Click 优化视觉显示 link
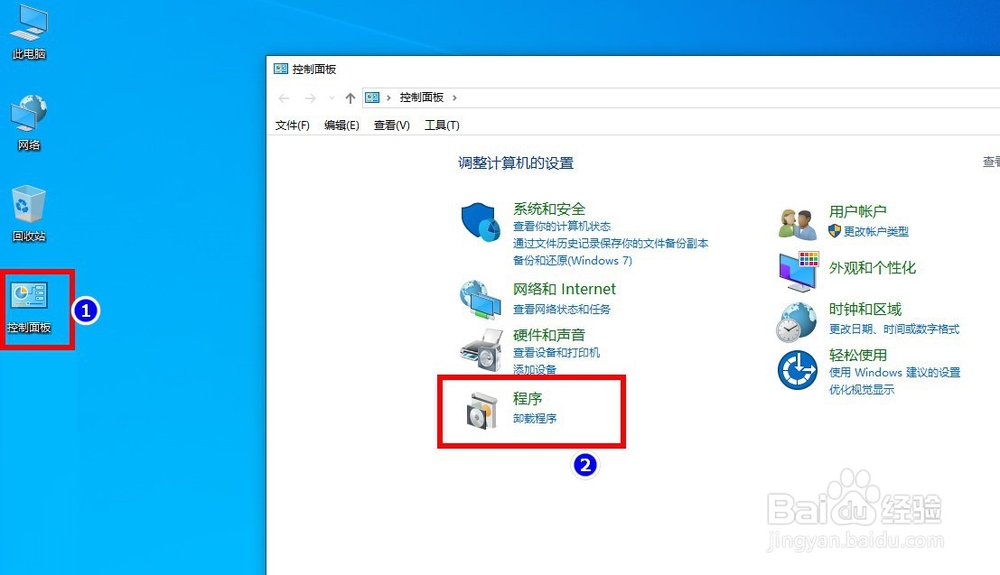Screen dimensions: 1000x575 coord(862,389)
